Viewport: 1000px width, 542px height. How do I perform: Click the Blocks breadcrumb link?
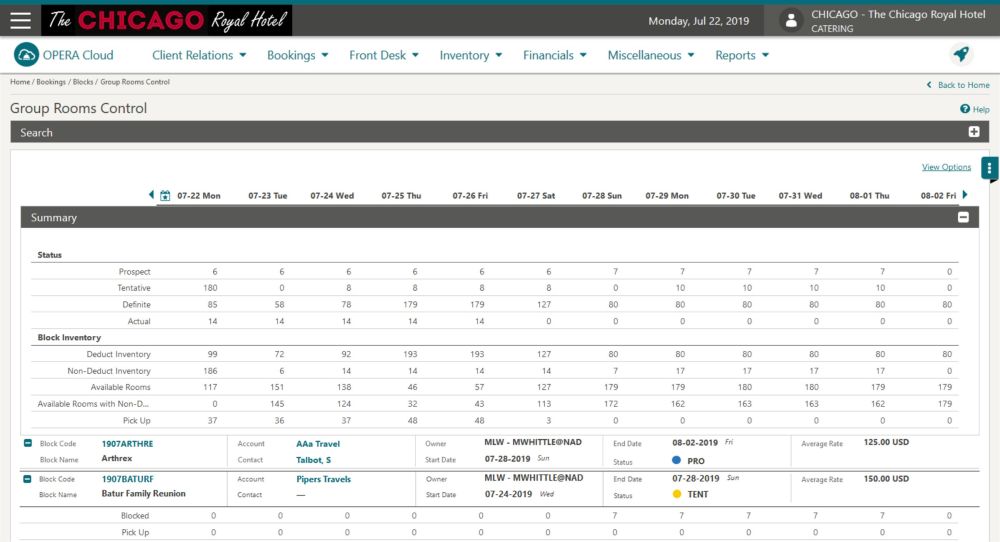click(x=83, y=82)
